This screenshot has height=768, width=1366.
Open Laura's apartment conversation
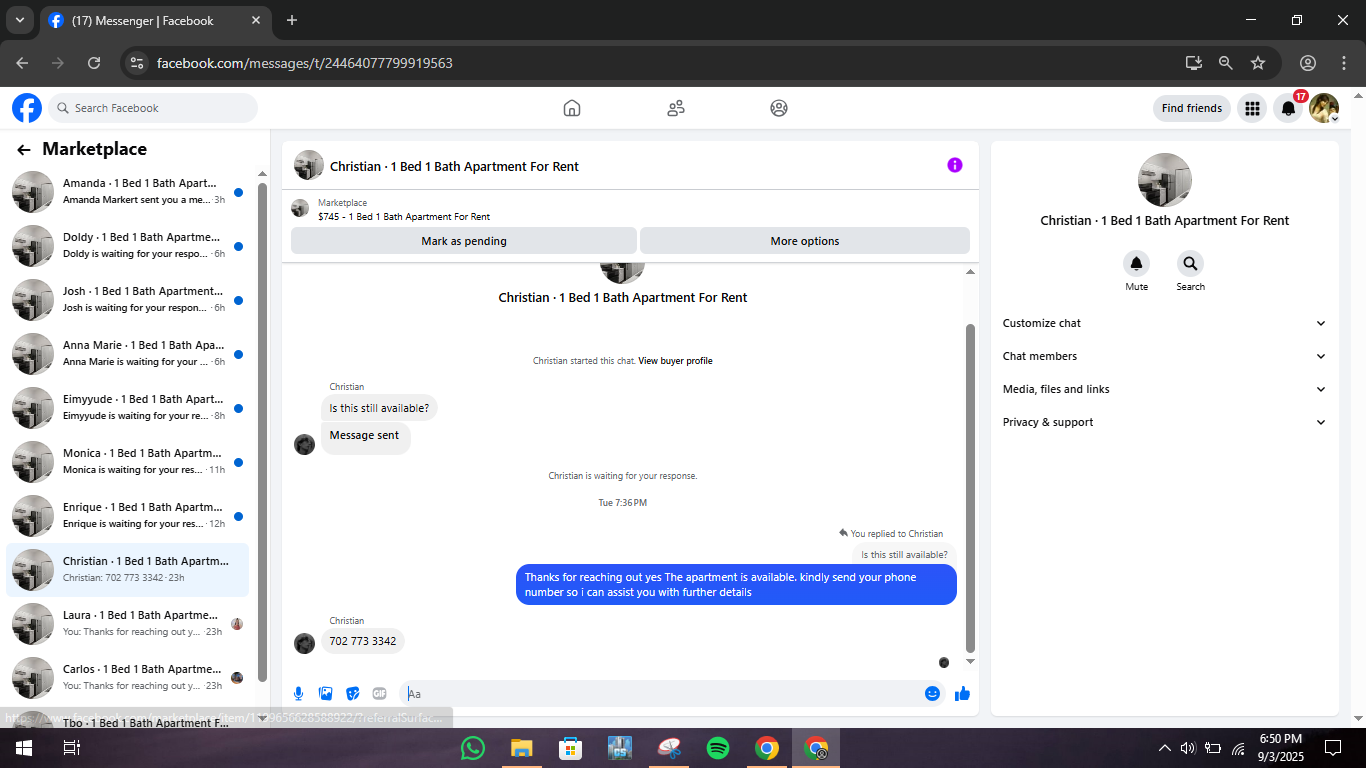[x=128, y=624]
